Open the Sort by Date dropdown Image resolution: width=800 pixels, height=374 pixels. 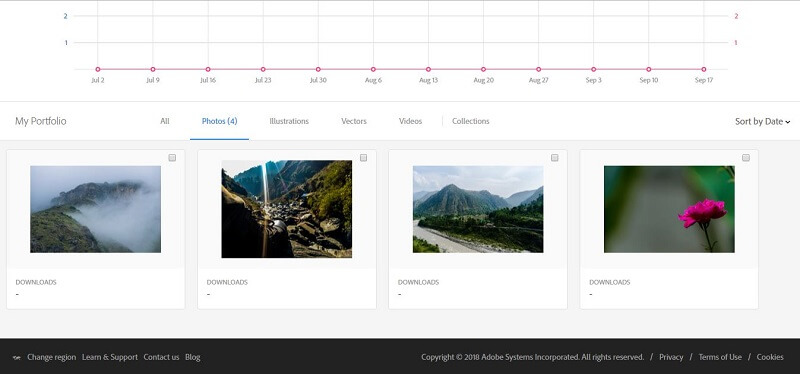click(x=762, y=121)
